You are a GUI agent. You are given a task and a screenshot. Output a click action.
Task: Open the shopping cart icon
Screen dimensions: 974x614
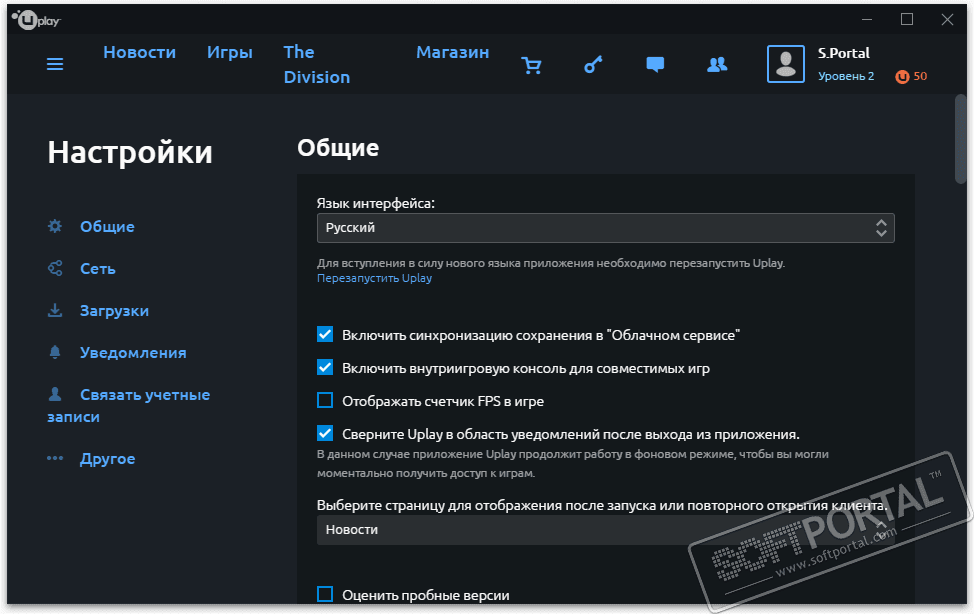tap(531, 65)
